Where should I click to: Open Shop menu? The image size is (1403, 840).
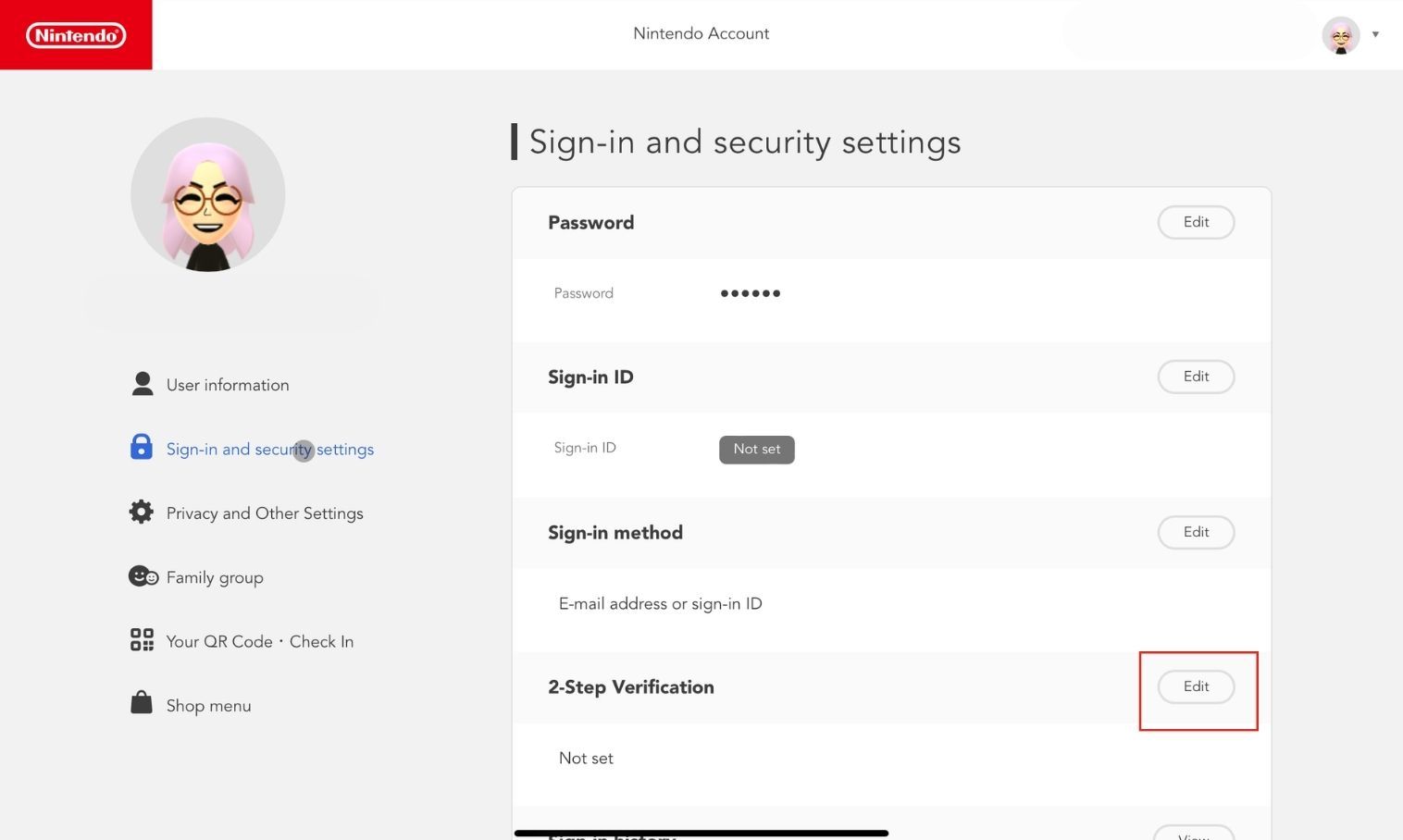click(x=208, y=706)
